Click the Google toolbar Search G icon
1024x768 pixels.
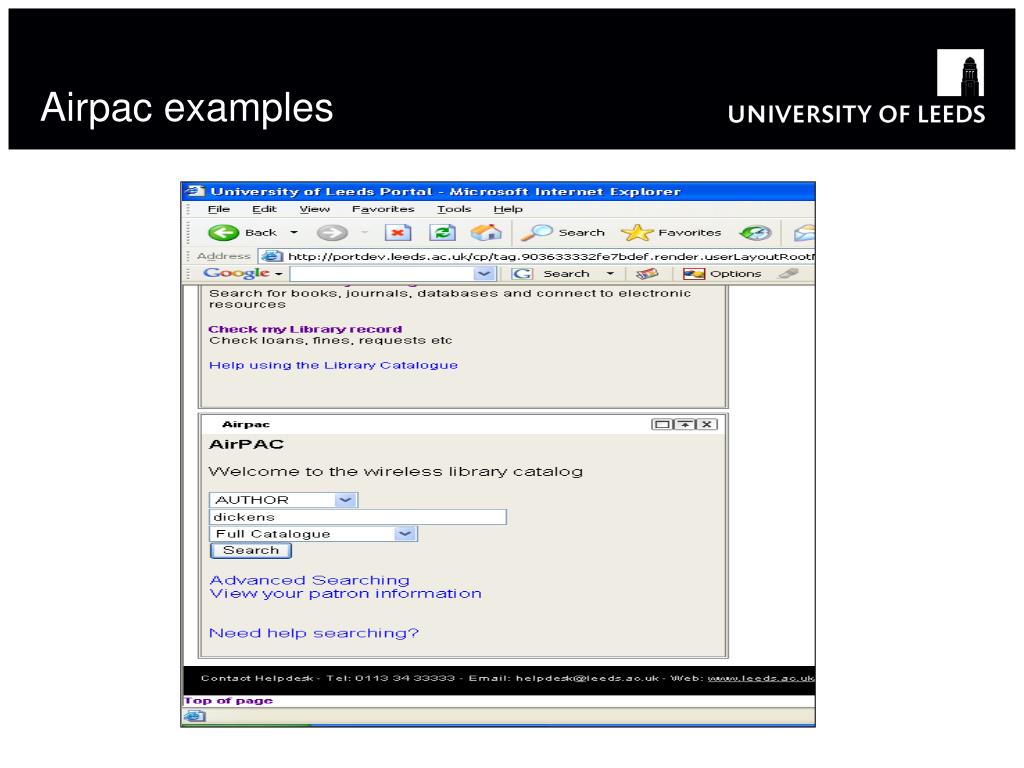pyautogui.click(x=522, y=274)
